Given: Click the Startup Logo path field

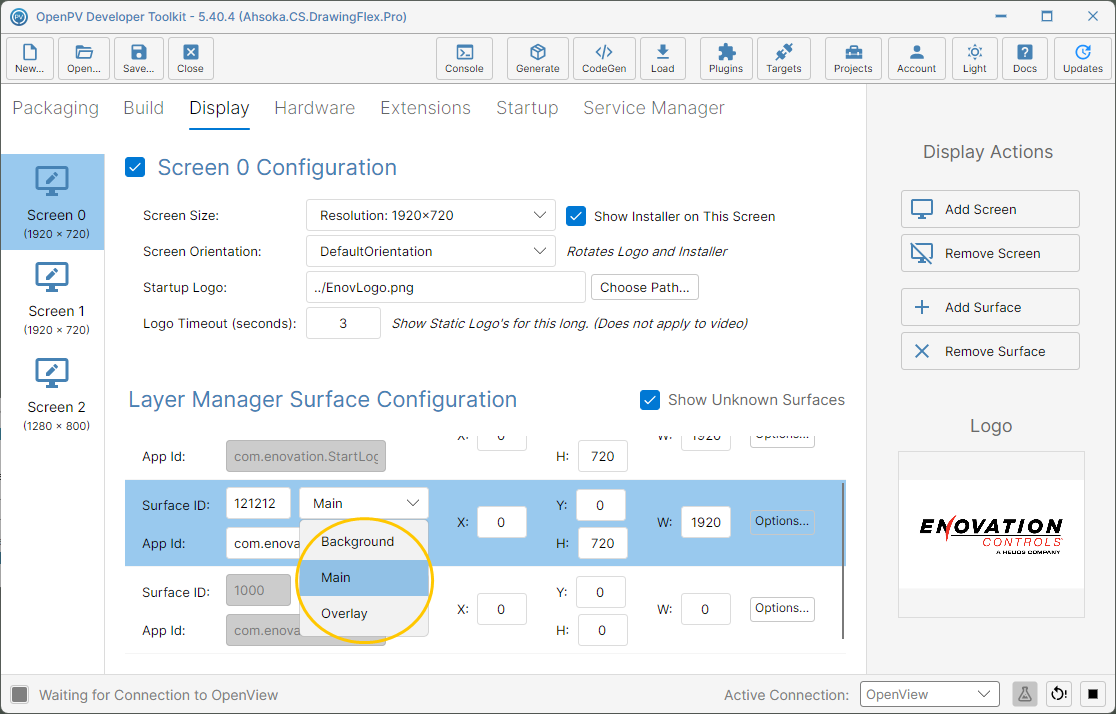Looking at the screenshot, I should pyautogui.click(x=446, y=288).
